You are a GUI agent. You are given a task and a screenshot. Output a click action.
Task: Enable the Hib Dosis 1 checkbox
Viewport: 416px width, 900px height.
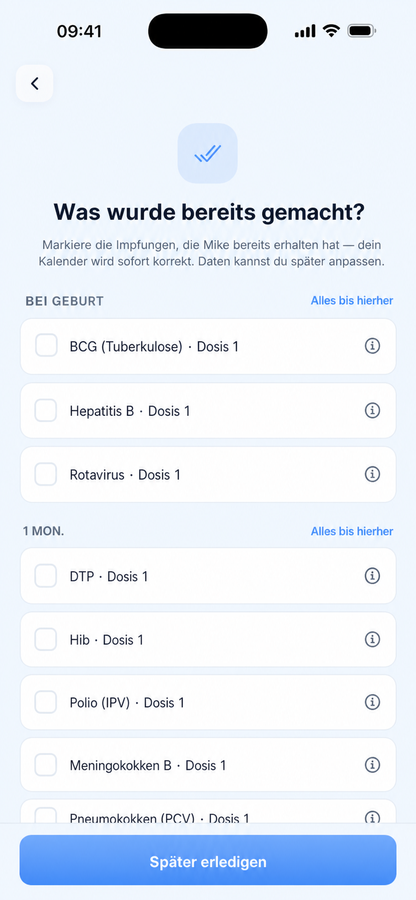point(46,639)
